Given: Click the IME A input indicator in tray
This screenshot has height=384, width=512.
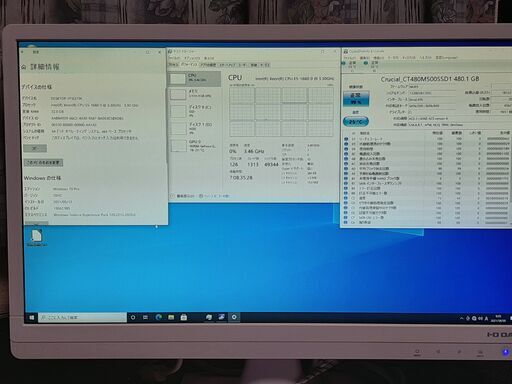Looking at the screenshot, I should click(x=486, y=319).
